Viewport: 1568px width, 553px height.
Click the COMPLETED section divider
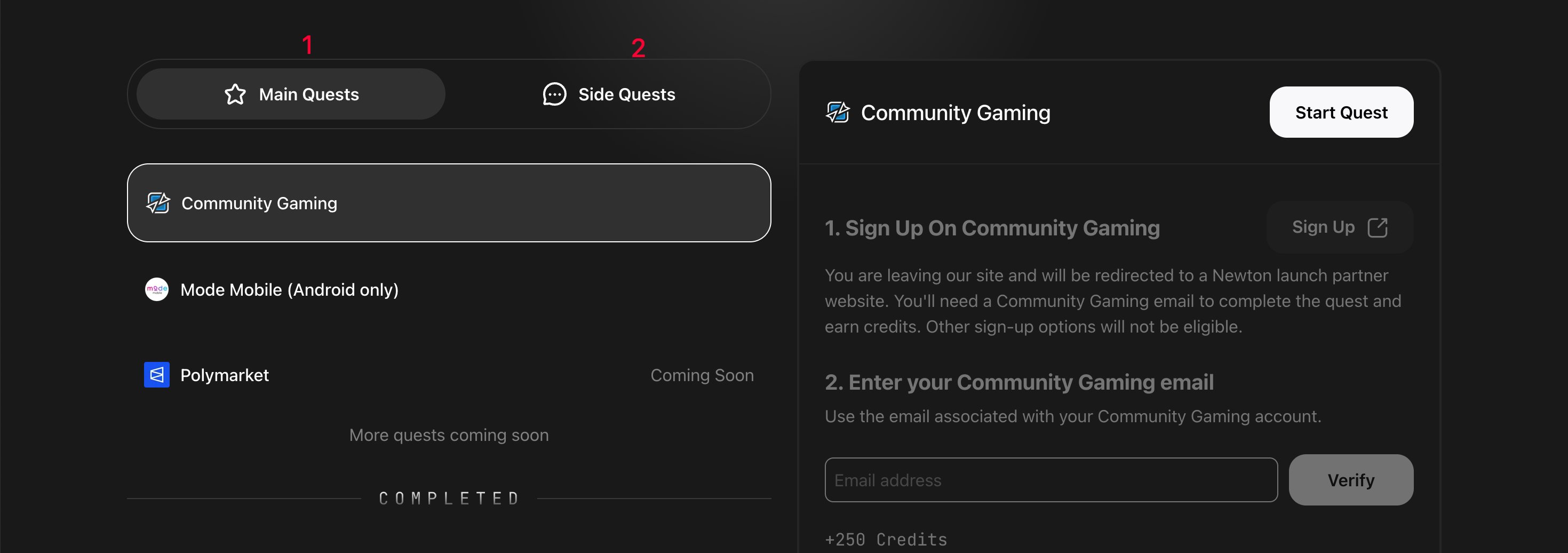tap(449, 498)
